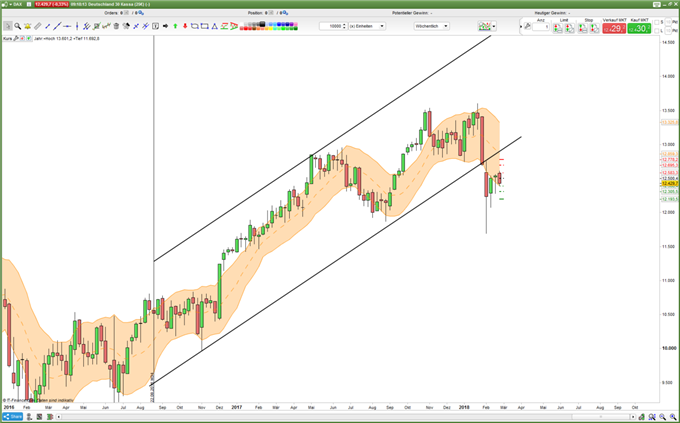Viewport: 680px width, 423px height.
Task: Click the second Limit order icon
Action: pos(569,28)
